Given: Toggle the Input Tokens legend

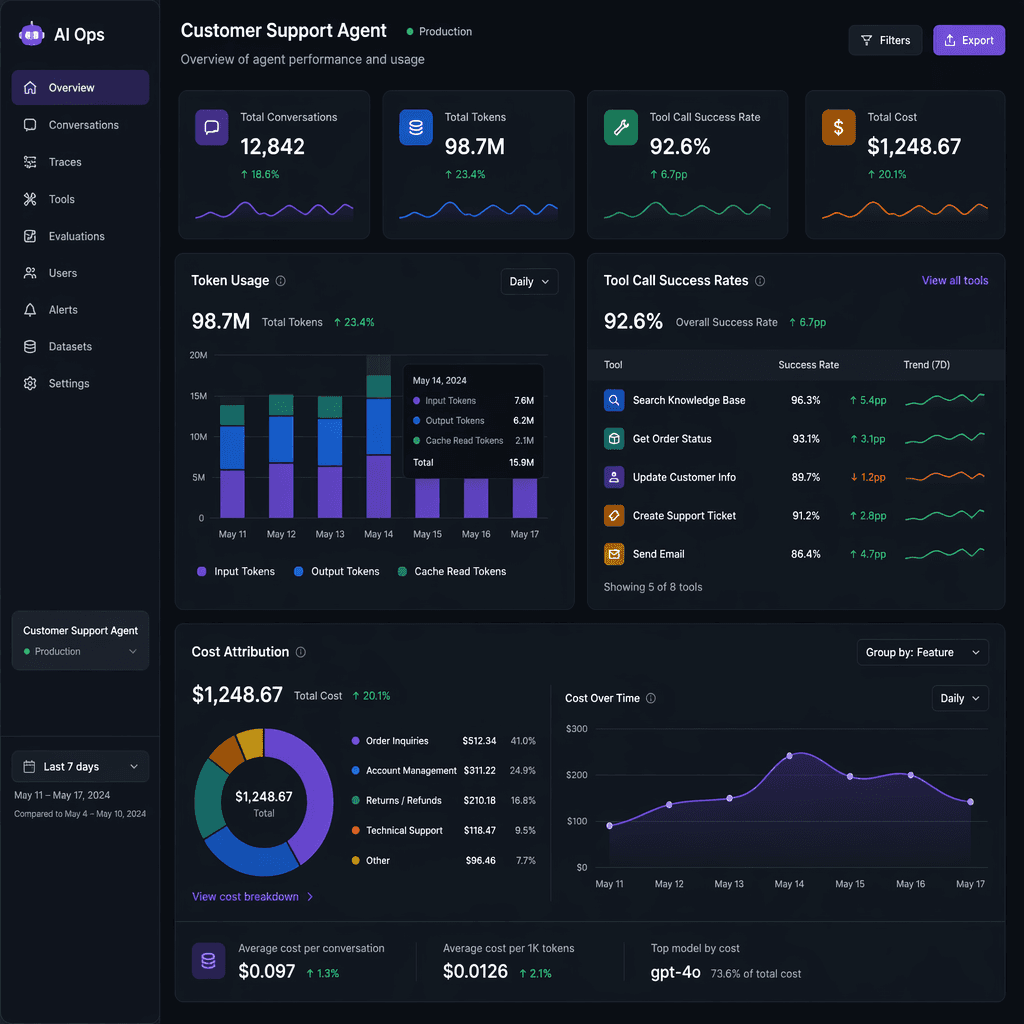Looking at the screenshot, I should [235, 571].
